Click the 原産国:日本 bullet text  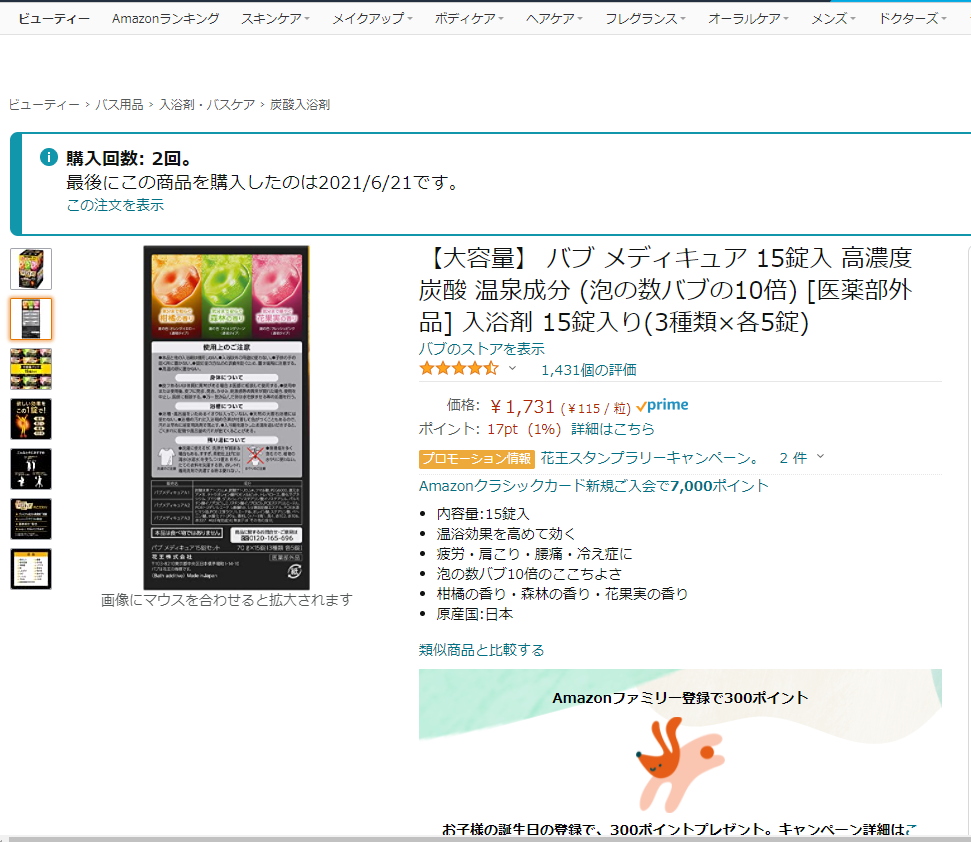click(x=475, y=614)
